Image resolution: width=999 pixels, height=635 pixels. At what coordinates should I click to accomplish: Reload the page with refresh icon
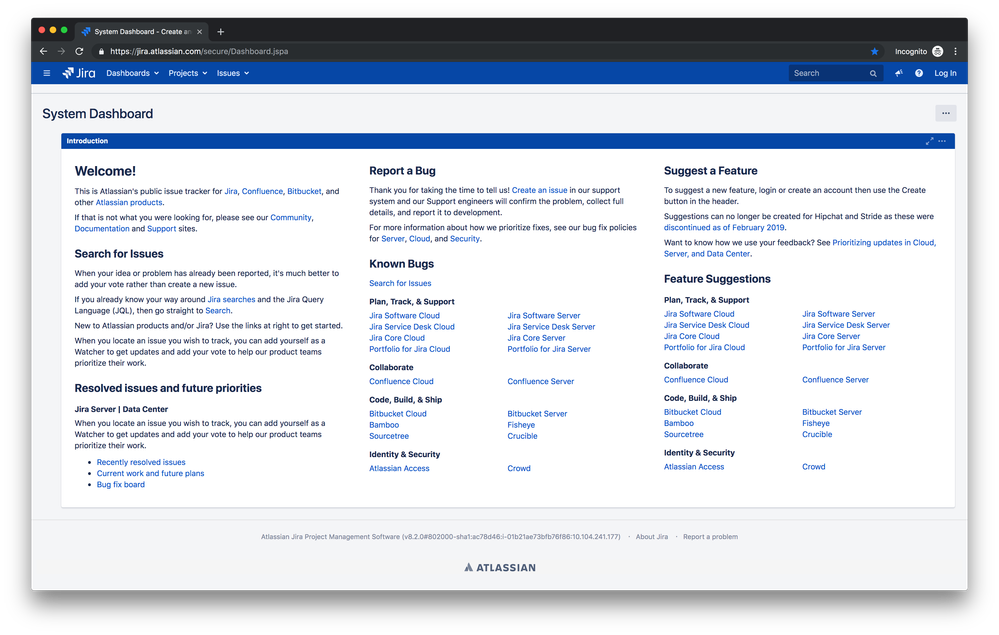(x=79, y=52)
